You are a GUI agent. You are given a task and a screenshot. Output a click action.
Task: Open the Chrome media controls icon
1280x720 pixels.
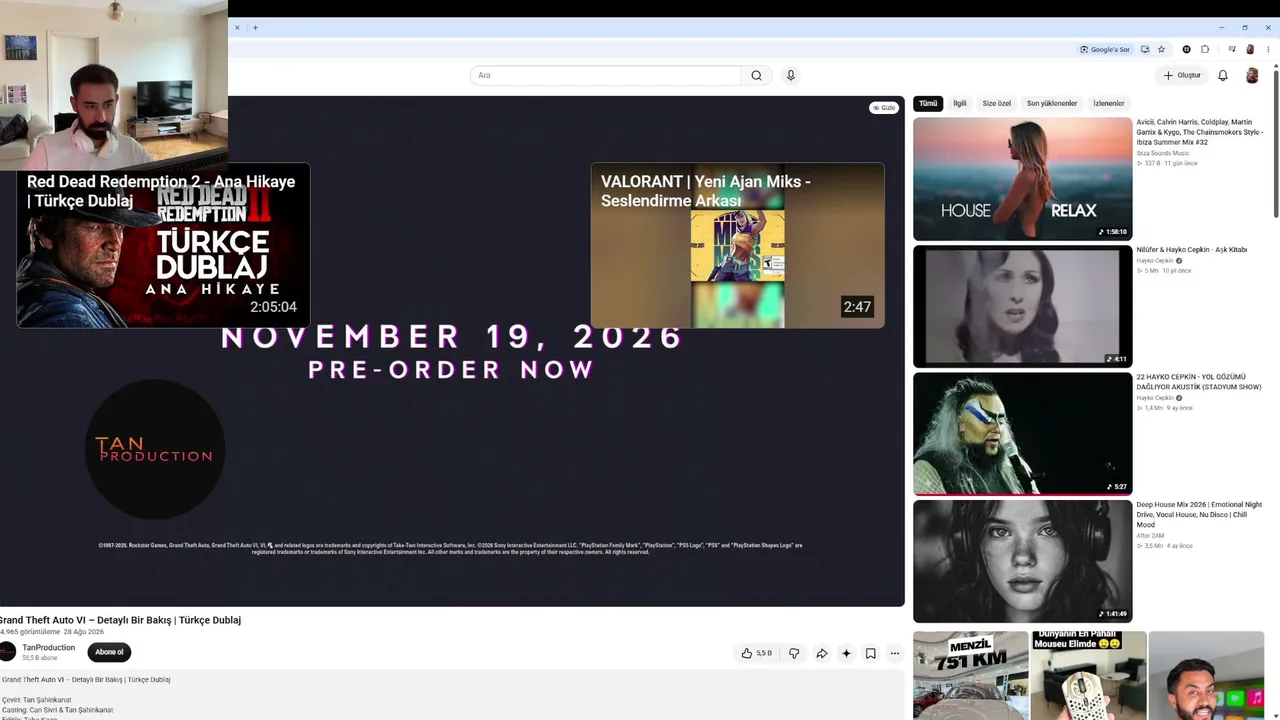(x=1232, y=49)
